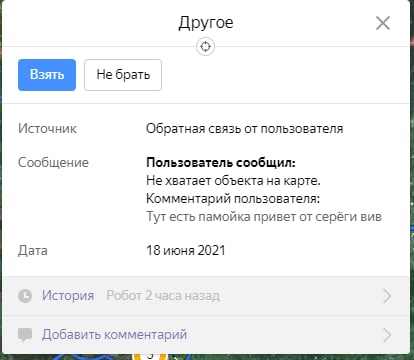Click the Другое dialog title
Viewport: 414px width, 360px height.
coord(206,23)
